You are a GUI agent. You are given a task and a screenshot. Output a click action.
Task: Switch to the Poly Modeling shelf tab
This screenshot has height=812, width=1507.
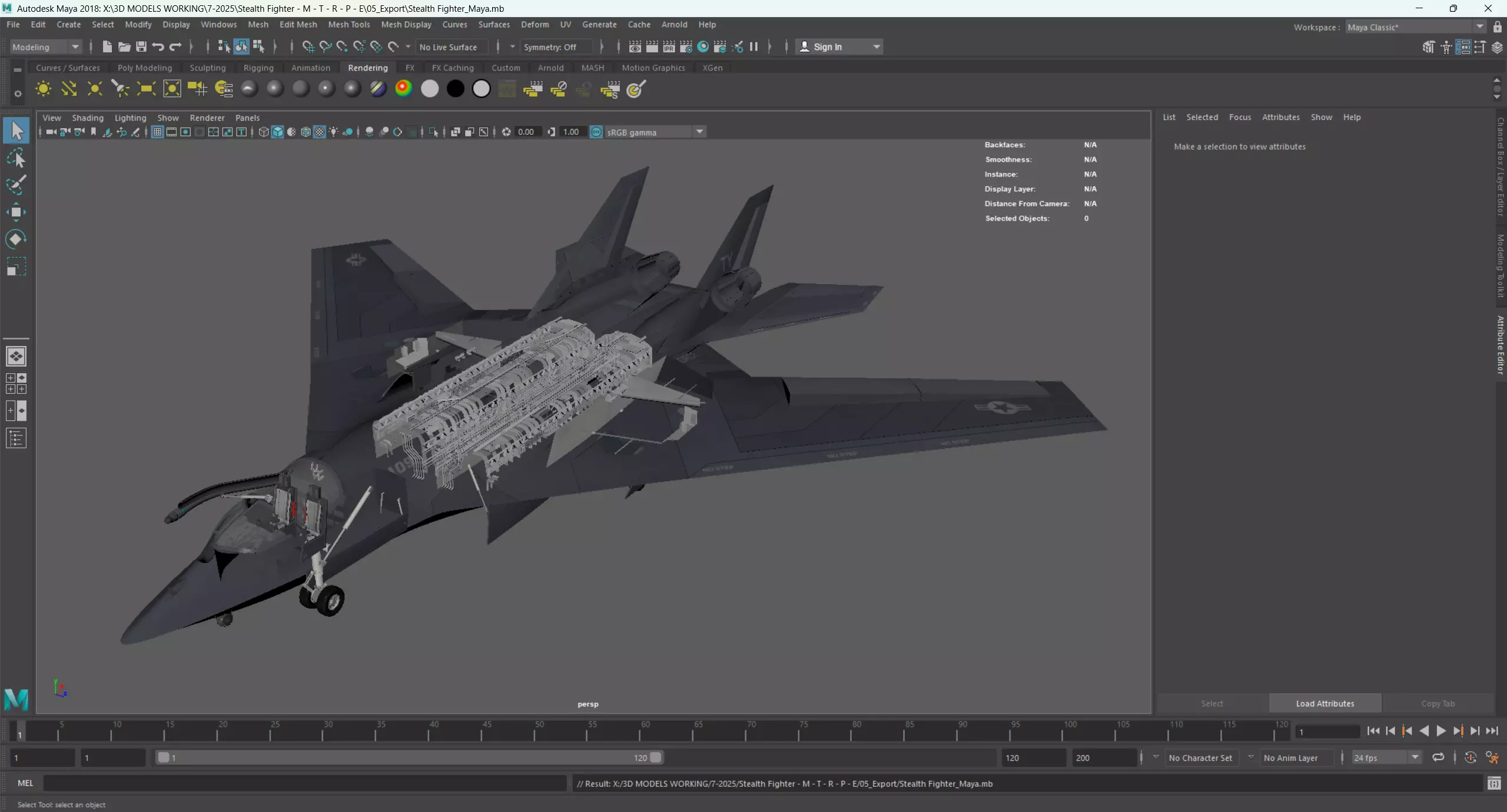(x=145, y=68)
